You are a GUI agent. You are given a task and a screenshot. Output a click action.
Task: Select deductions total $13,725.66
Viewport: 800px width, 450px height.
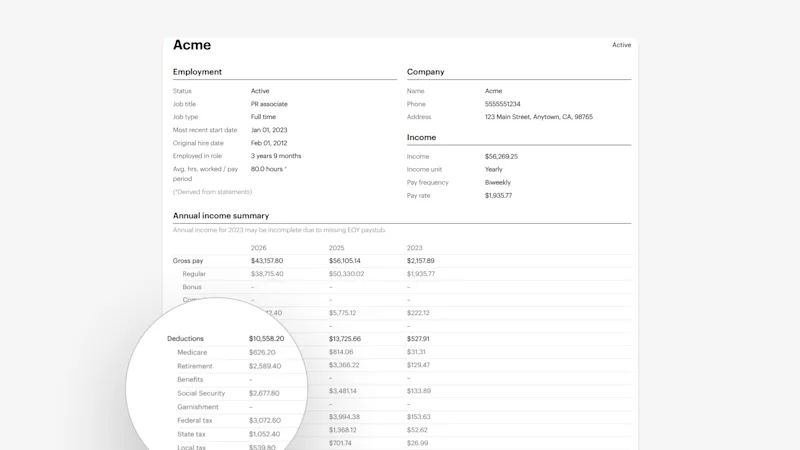coord(345,339)
